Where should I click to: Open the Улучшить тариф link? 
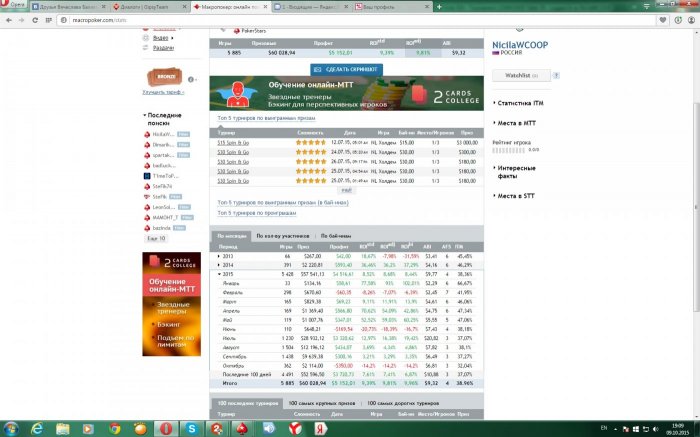pyautogui.click(x=163, y=92)
